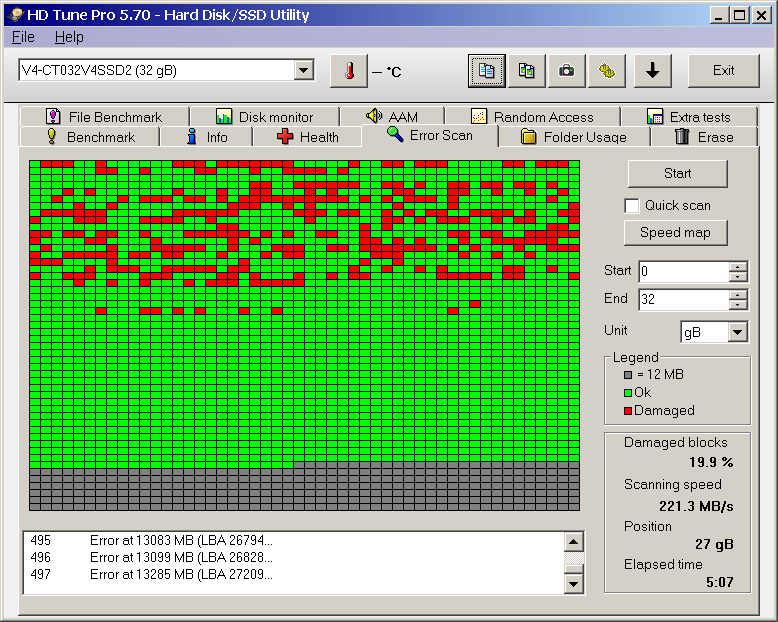Decrease the End value with down arrow

point(738,305)
